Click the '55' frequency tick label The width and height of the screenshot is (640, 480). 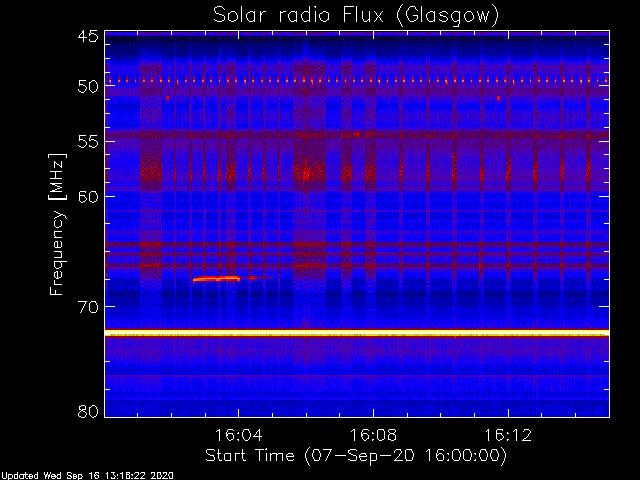(x=88, y=142)
